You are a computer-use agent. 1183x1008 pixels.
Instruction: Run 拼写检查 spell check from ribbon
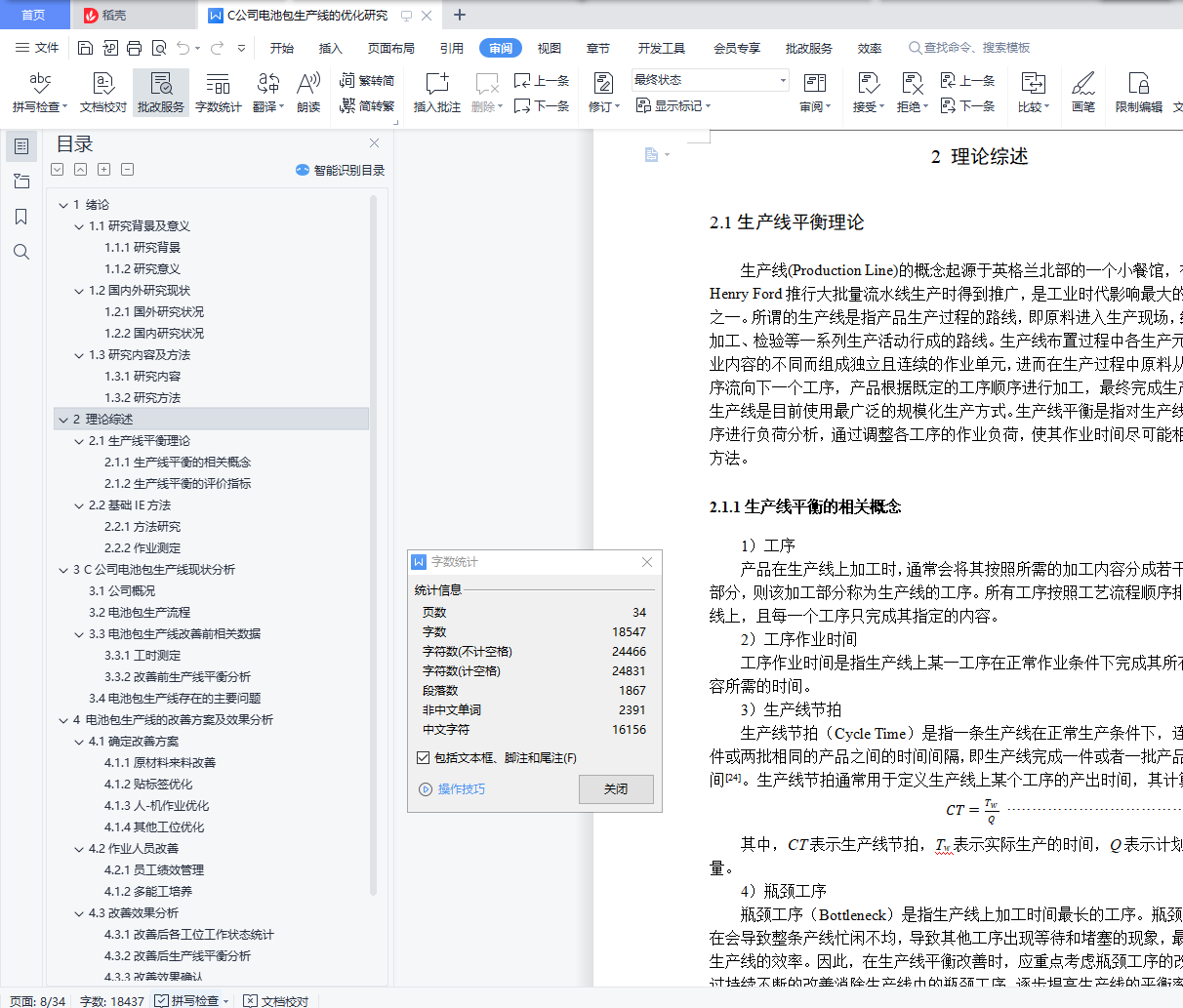coord(40,93)
